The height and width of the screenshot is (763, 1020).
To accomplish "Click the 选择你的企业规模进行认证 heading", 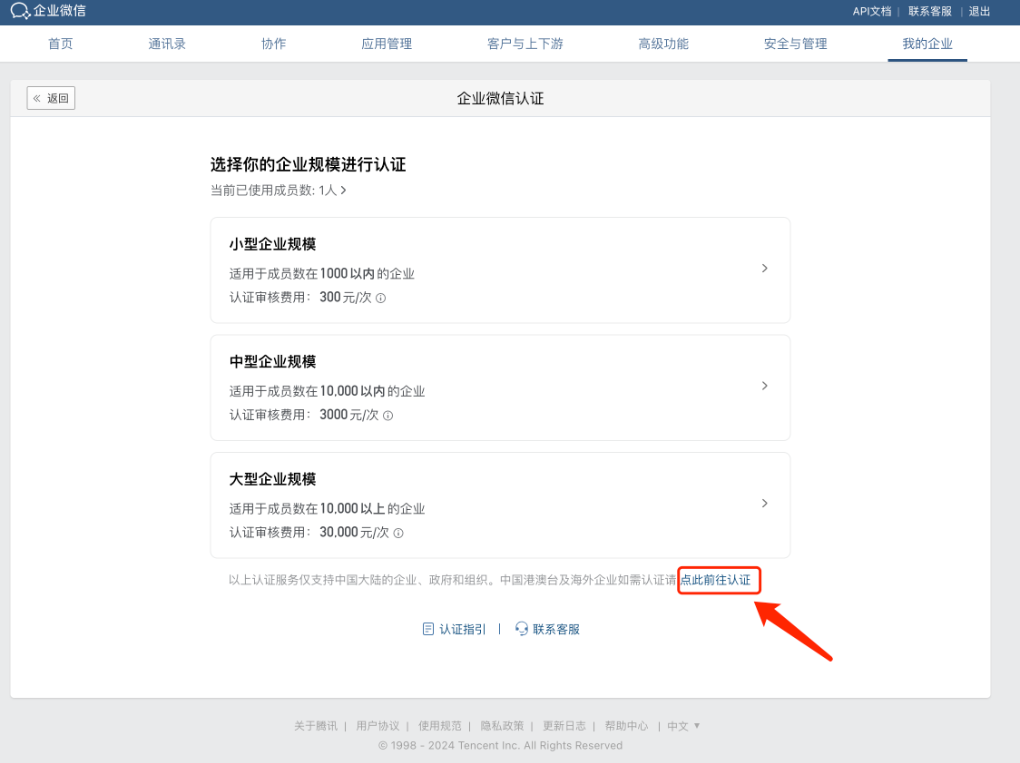I will pos(308,165).
